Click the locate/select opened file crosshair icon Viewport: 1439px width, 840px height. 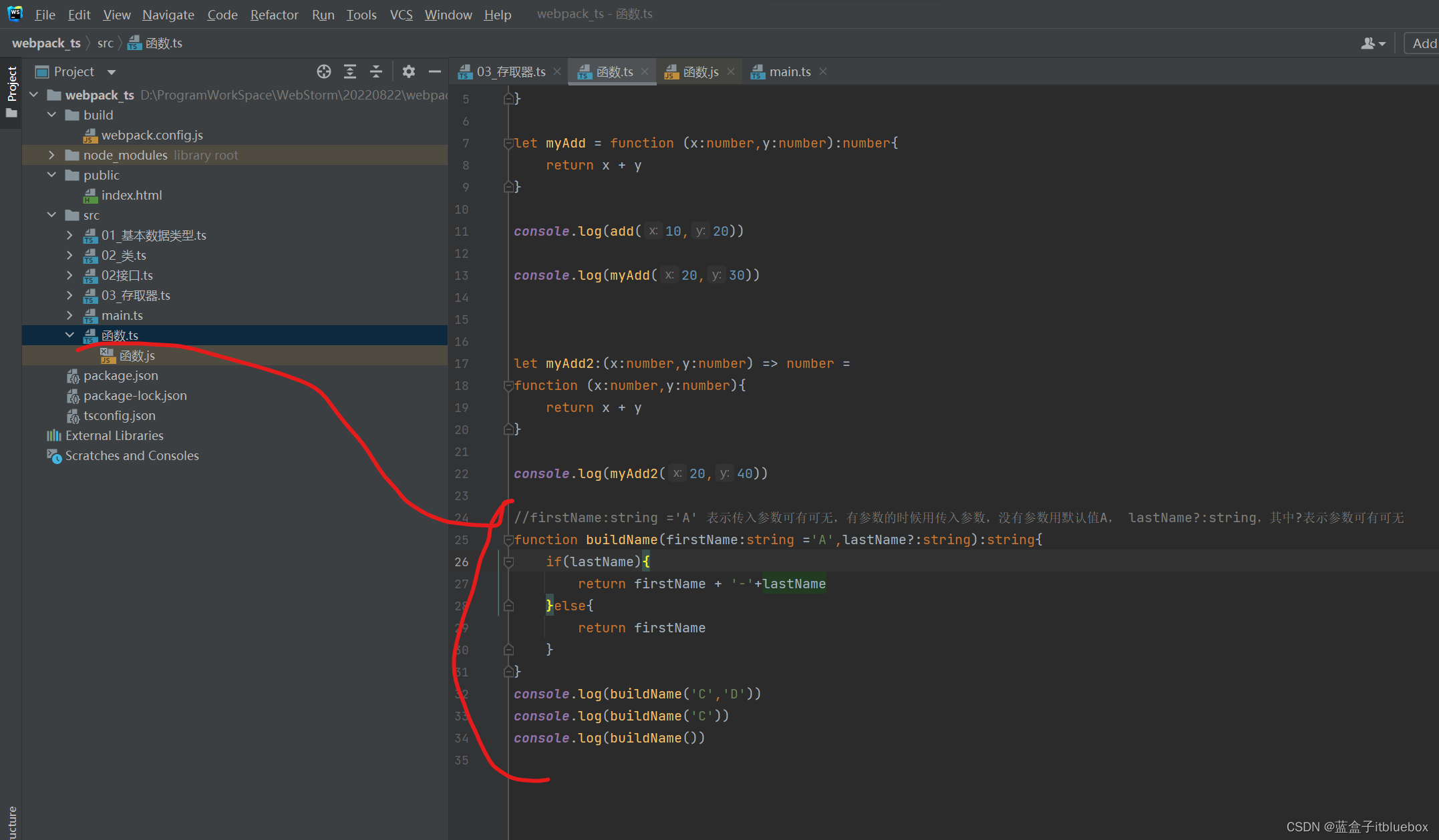pyautogui.click(x=324, y=71)
